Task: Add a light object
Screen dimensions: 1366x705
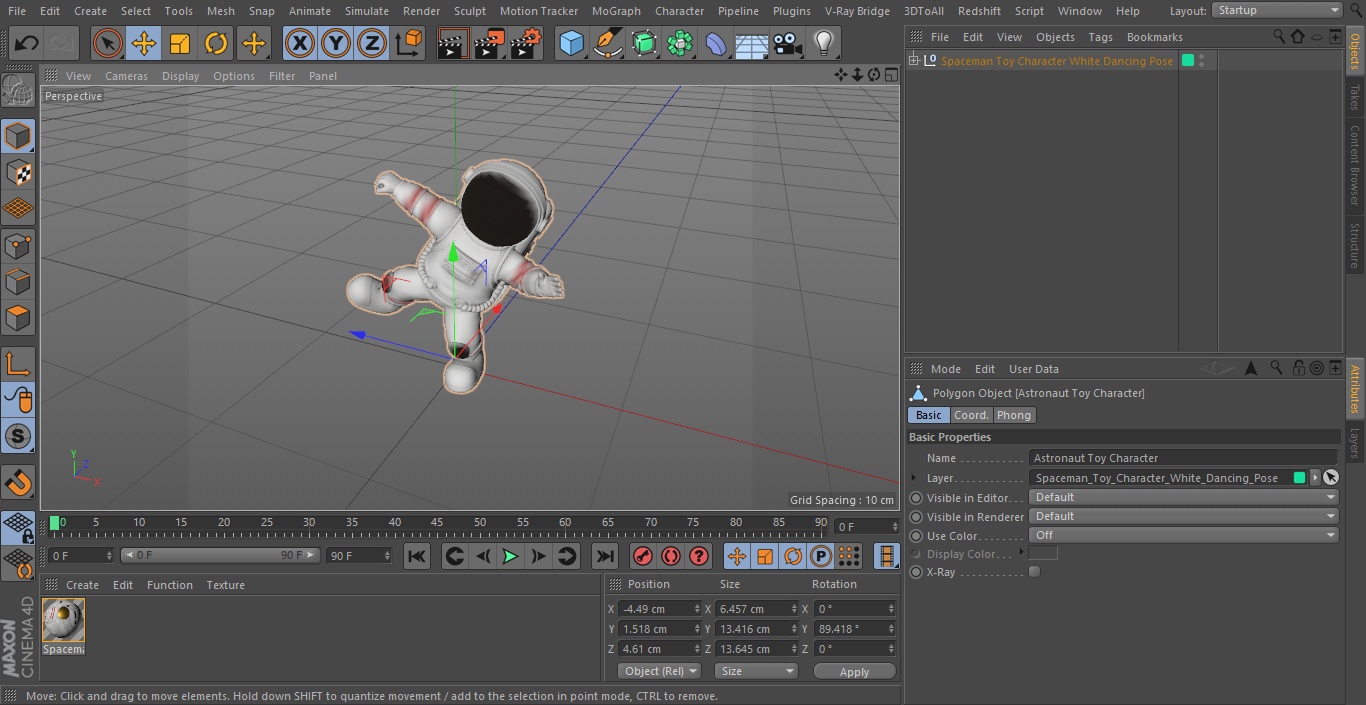Action: point(824,43)
